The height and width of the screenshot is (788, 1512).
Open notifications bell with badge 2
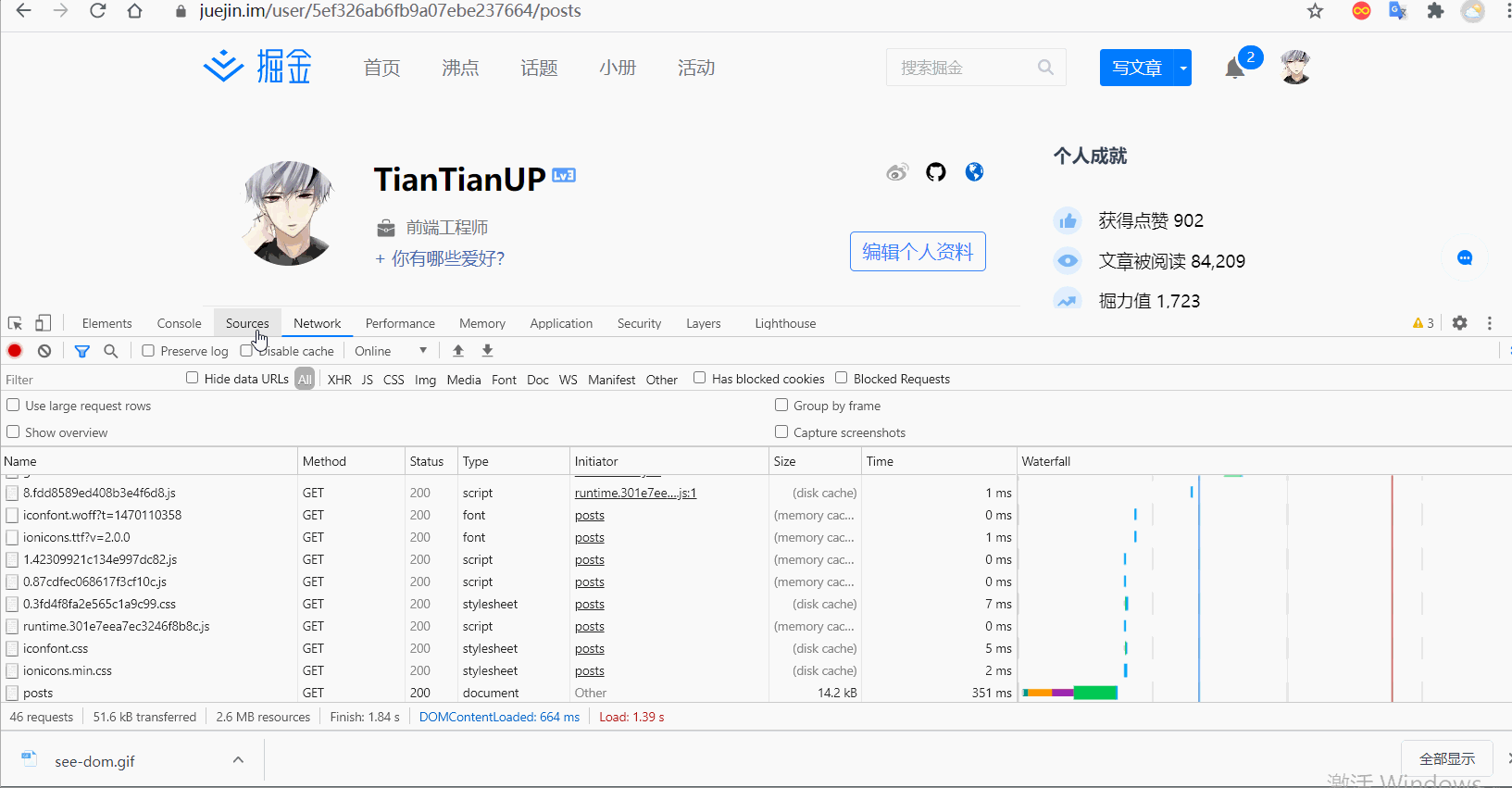coord(1235,68)
